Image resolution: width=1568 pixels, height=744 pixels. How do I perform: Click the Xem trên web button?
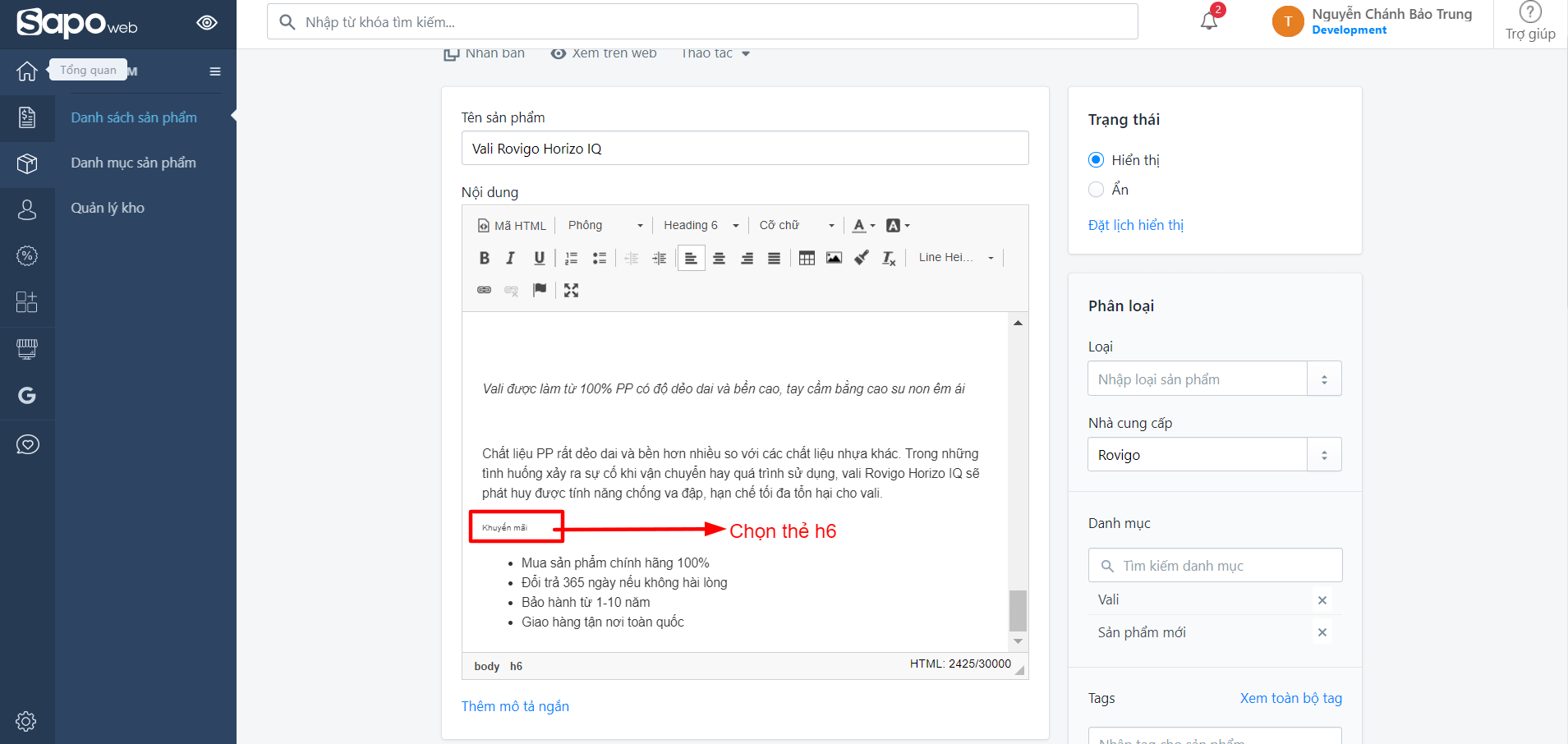click(604, 53)
